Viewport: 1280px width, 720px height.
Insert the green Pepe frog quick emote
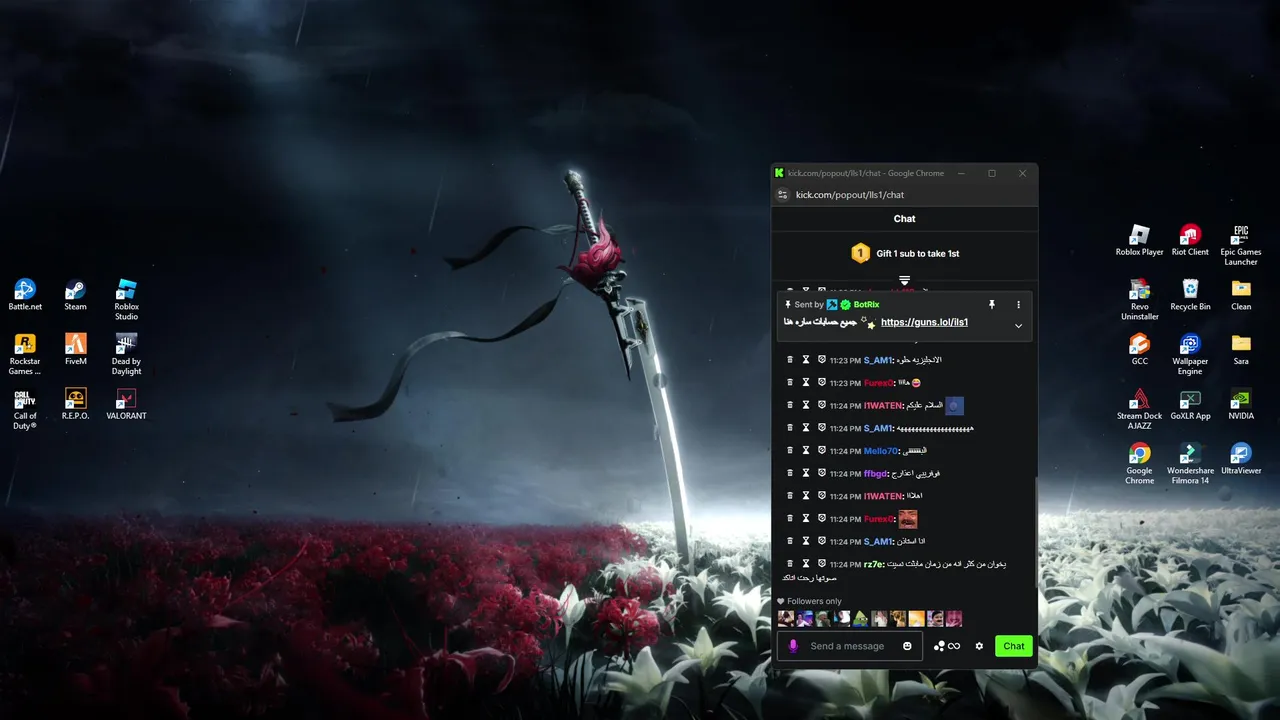[x=861, y=619]
